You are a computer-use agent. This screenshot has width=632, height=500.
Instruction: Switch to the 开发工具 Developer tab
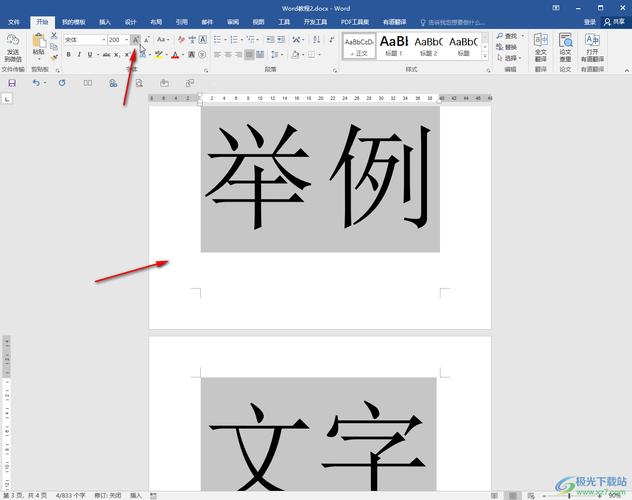316,22
